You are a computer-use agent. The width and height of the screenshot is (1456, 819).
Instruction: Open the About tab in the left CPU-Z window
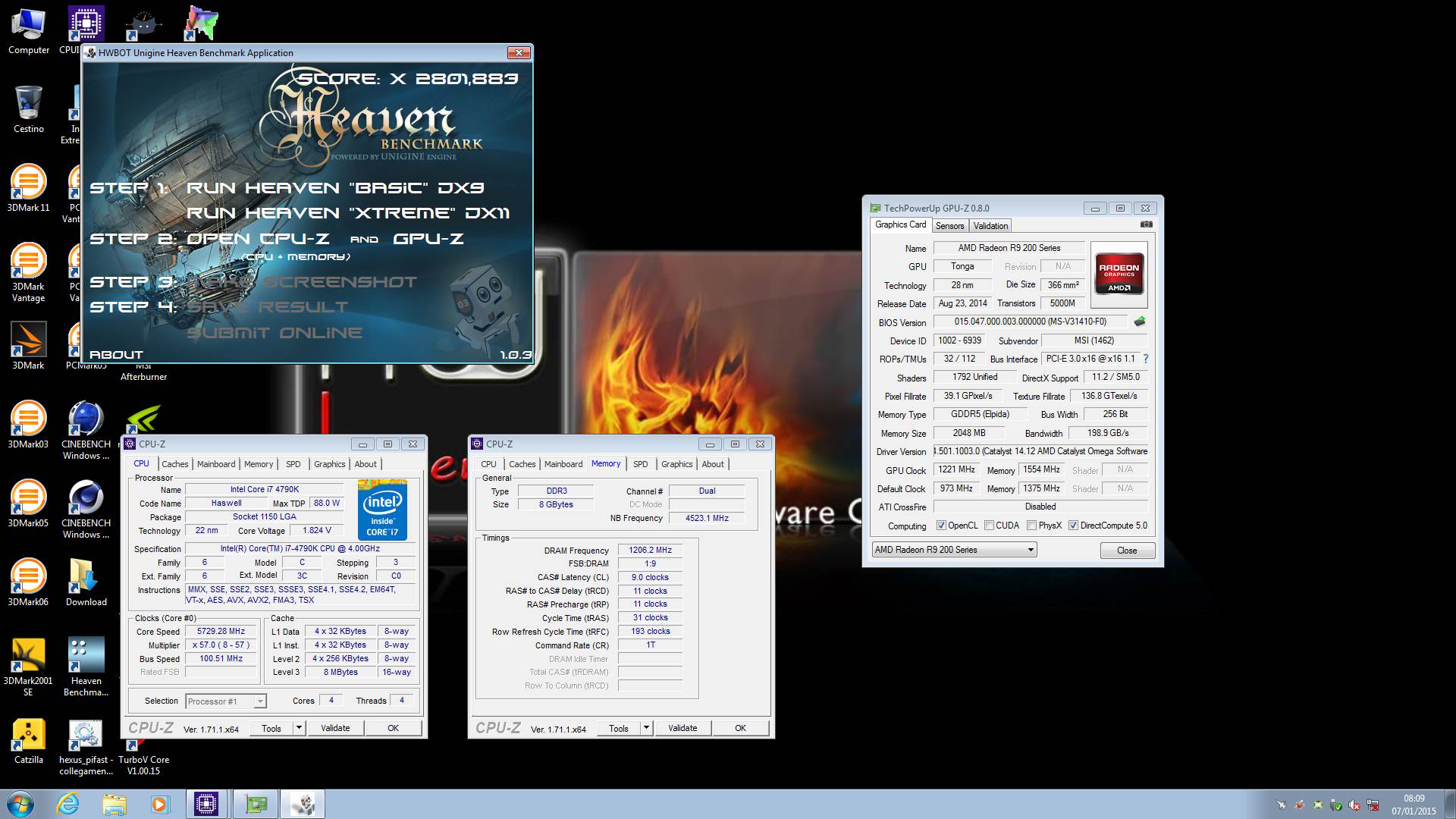[366, 464]
